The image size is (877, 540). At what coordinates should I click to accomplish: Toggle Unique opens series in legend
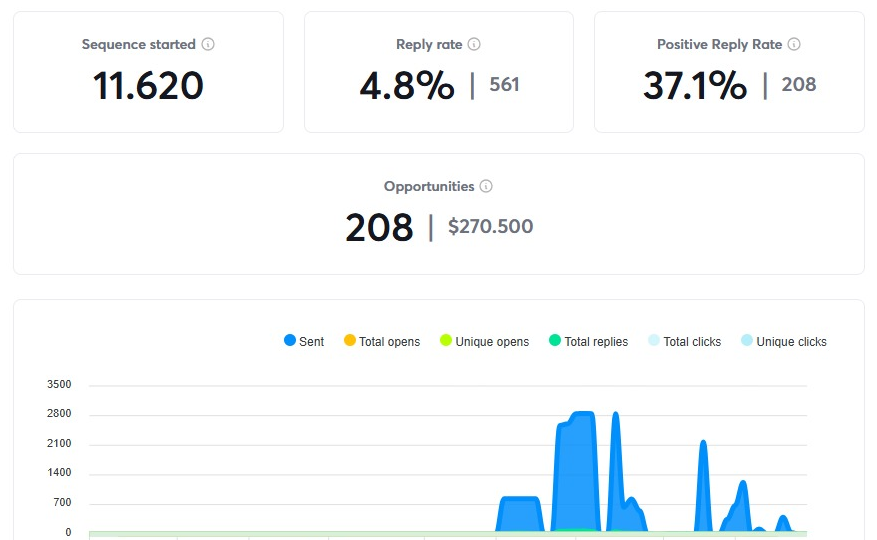[484, 341]
